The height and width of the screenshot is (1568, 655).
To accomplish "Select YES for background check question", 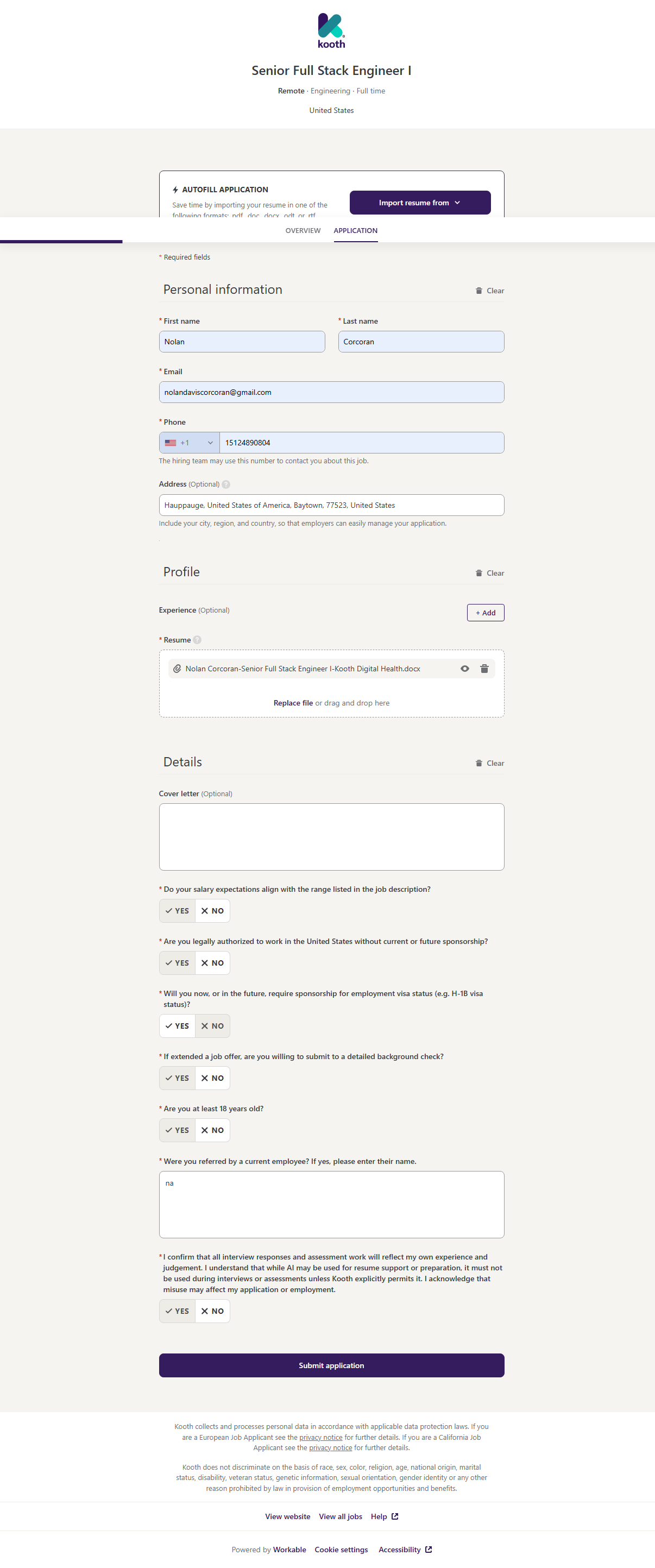I will pyautogui.click(x=177, y=1078).
